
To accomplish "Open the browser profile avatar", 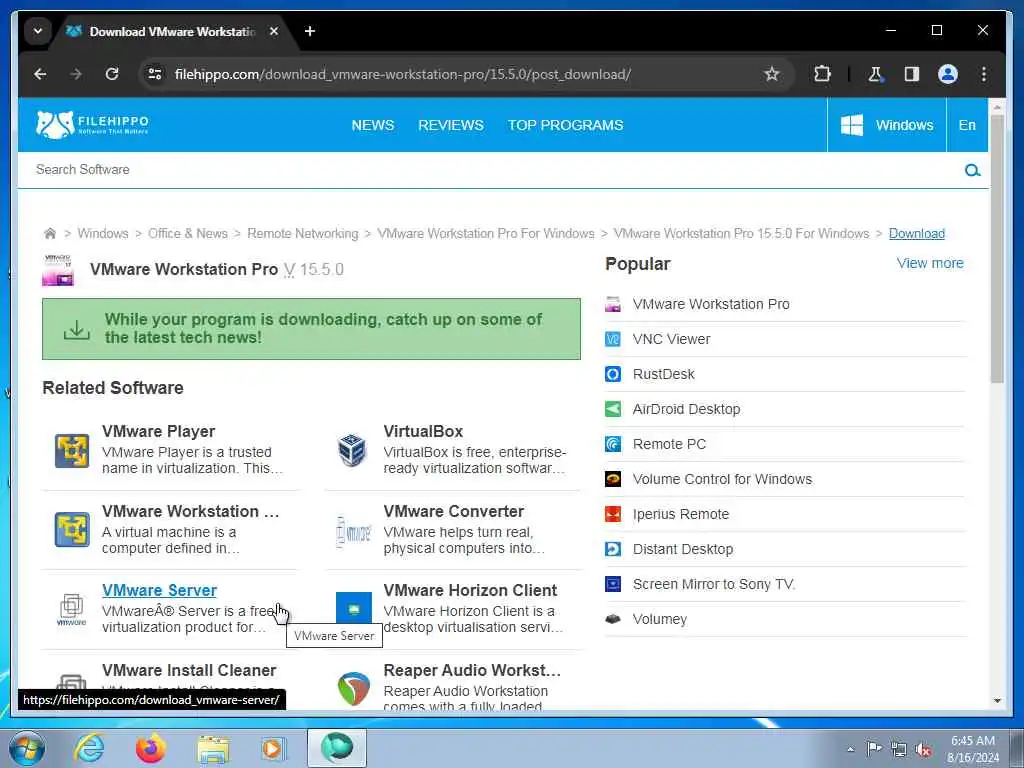I will click(x=948, y=74).
